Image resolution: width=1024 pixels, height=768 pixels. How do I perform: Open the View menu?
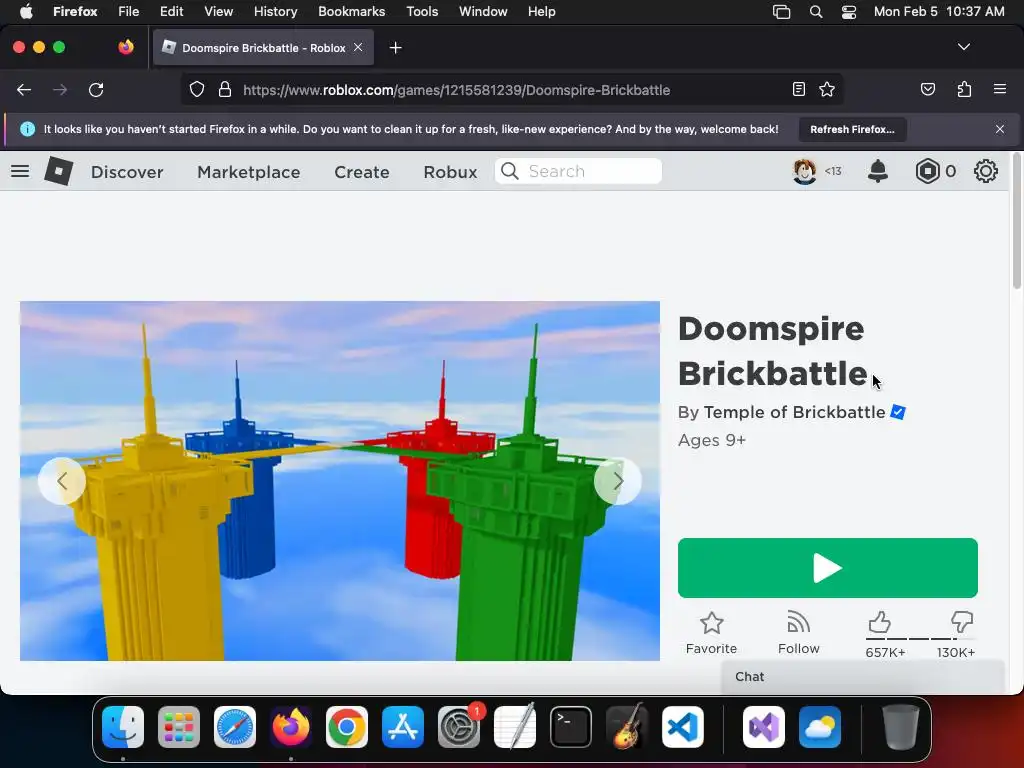point(218,12)
